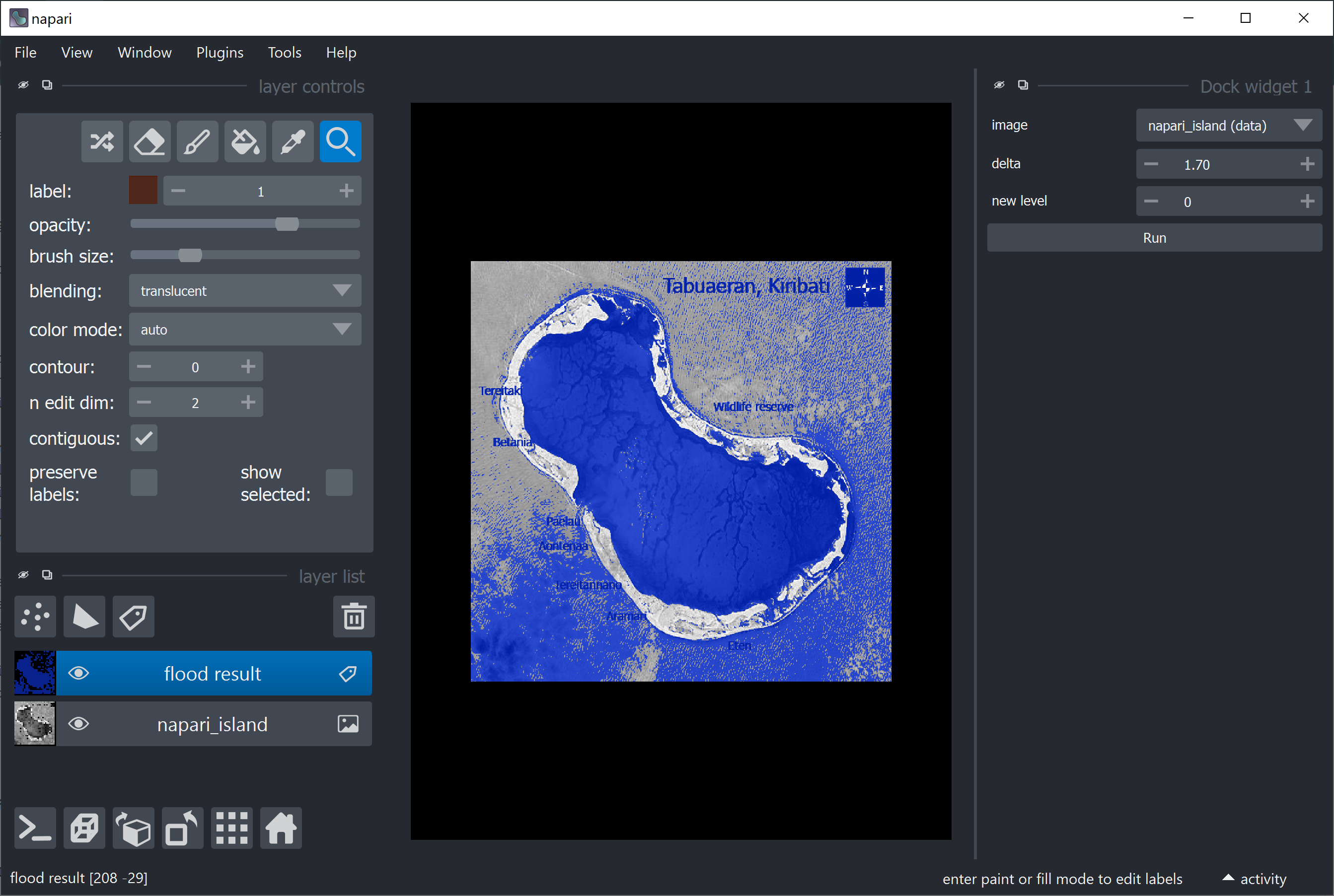Open the File menu
Screen dimensions: 1334x896
(26, 53)
